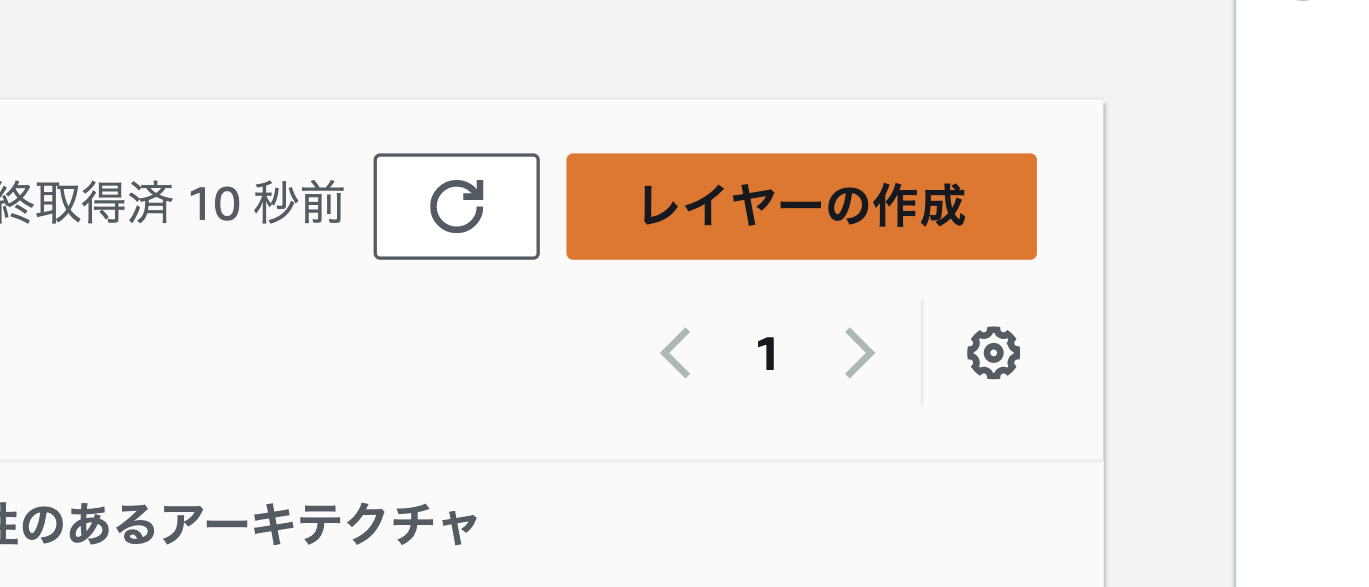Select the settings cog next to pagination

(993, 353)
